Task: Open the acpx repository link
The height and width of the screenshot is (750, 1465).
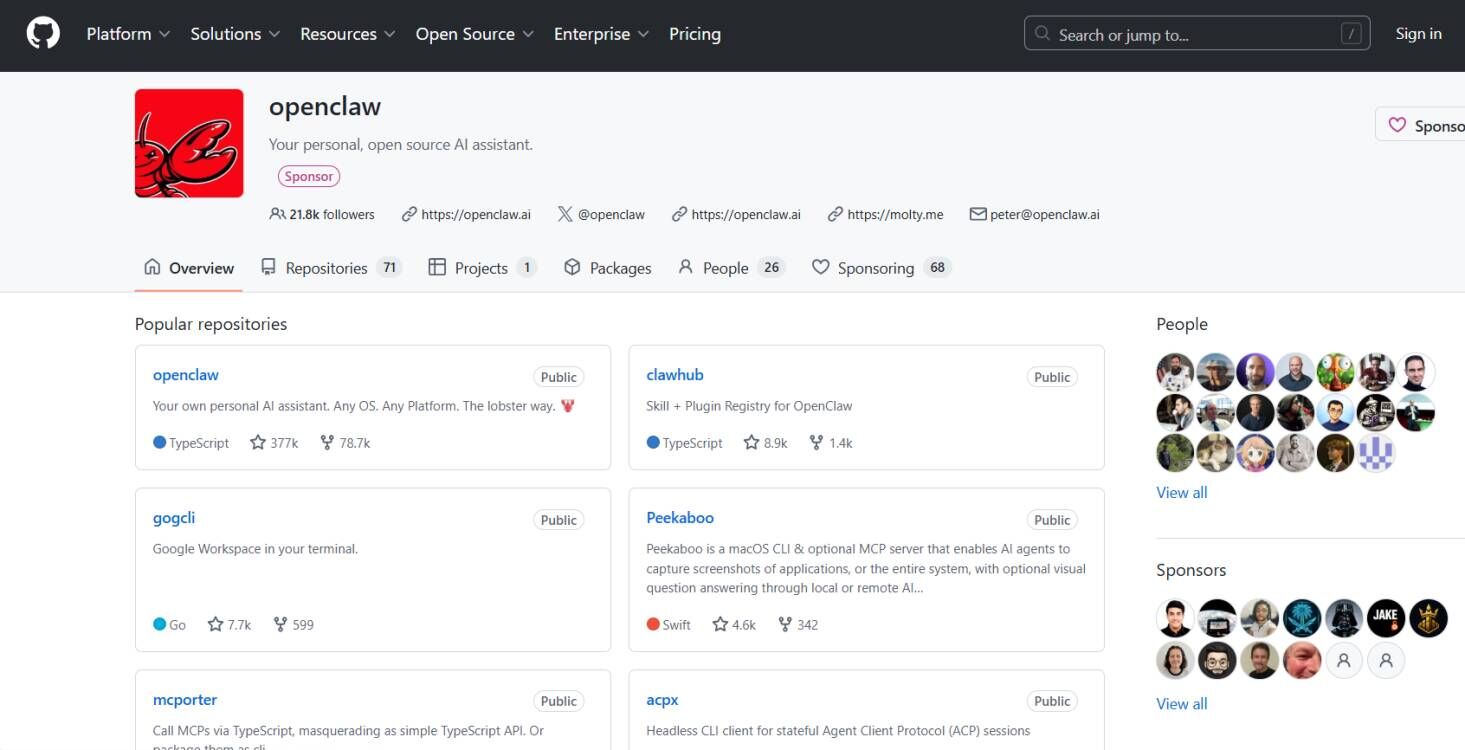Action: [x=662, y=700]
